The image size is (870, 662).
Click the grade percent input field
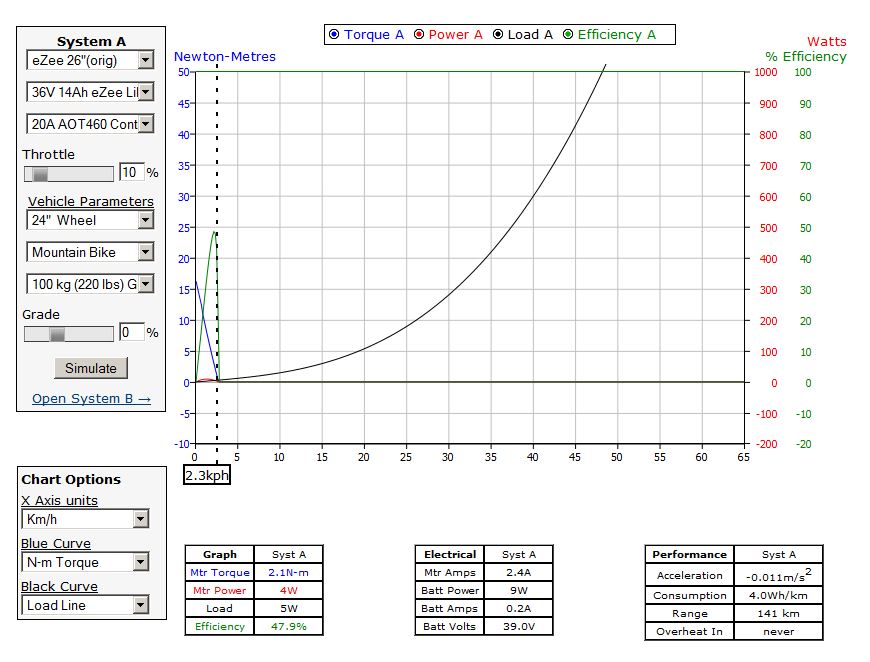coord(131,332)
